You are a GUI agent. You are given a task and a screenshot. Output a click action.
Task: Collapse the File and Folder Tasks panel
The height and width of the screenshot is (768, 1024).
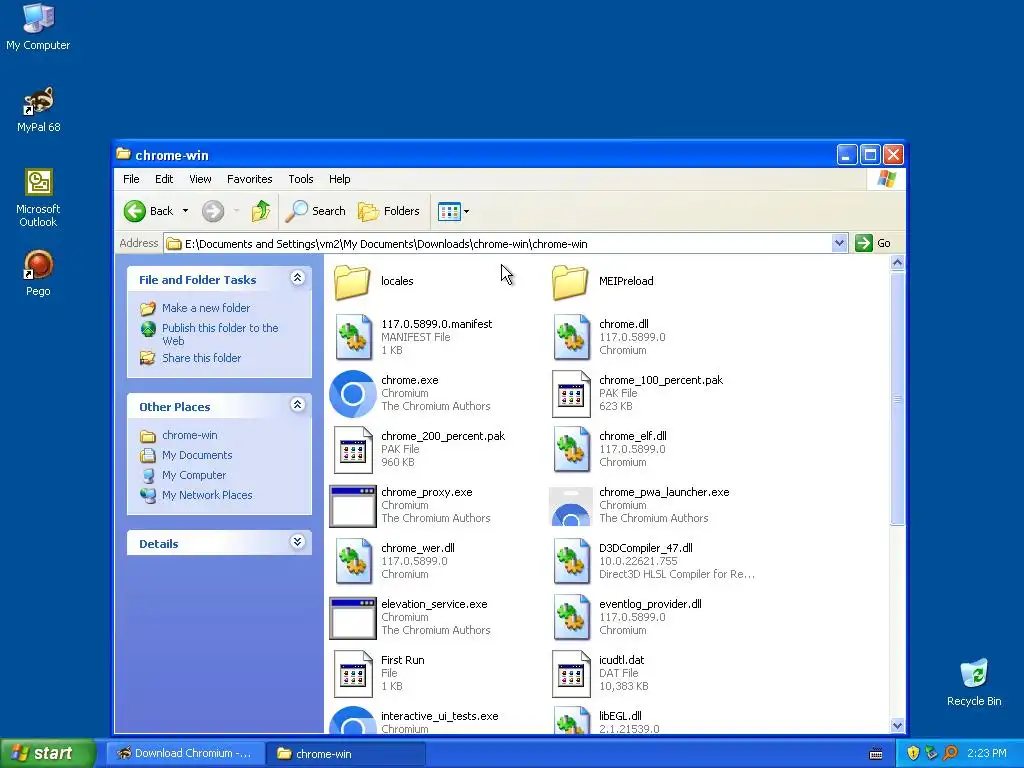297,278
